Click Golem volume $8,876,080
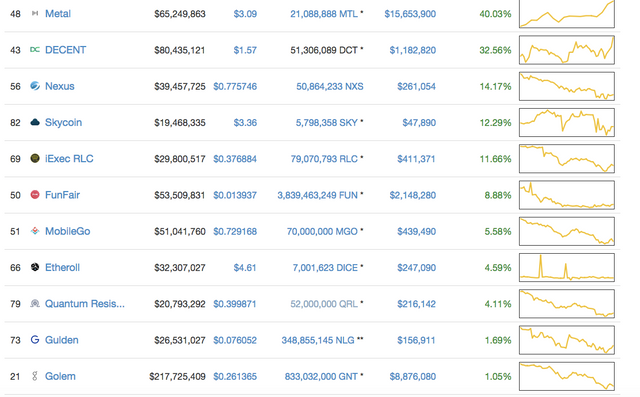Image resolution: width=640 pixels, height=397 pixels. click(x=413, y=377)
